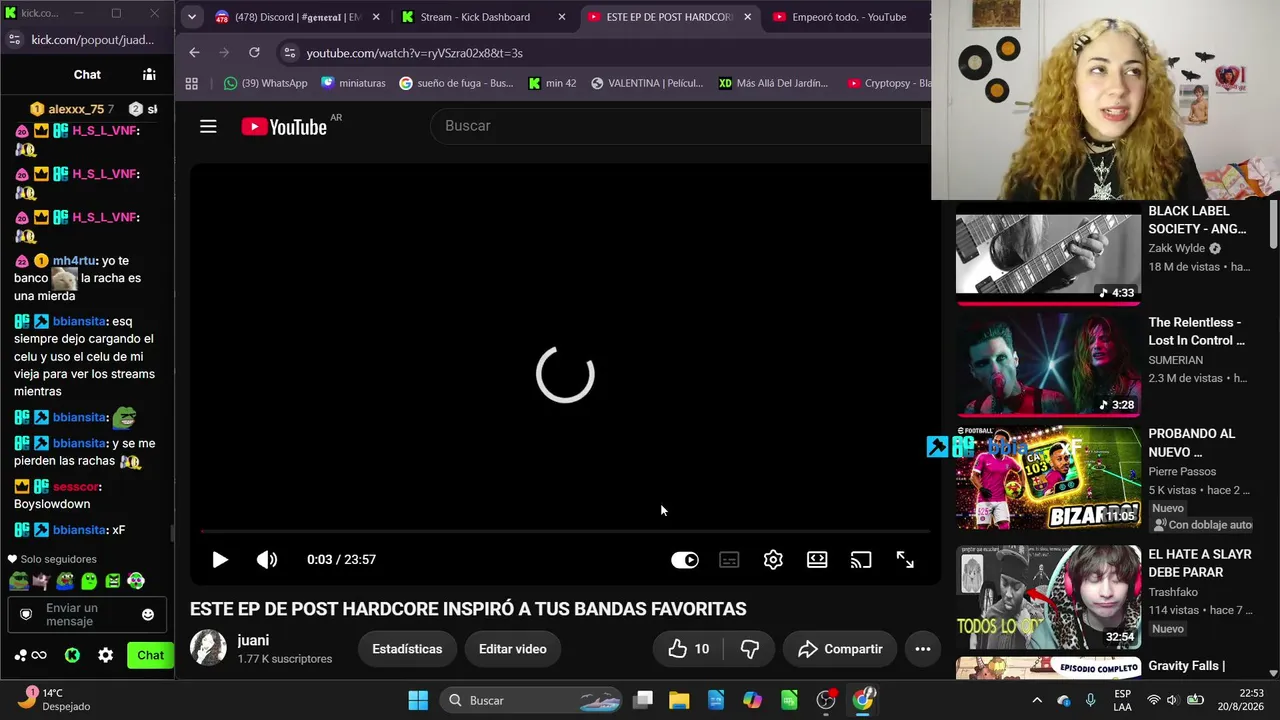
Task: Click the Compartir share button
Action: point(840,649)
